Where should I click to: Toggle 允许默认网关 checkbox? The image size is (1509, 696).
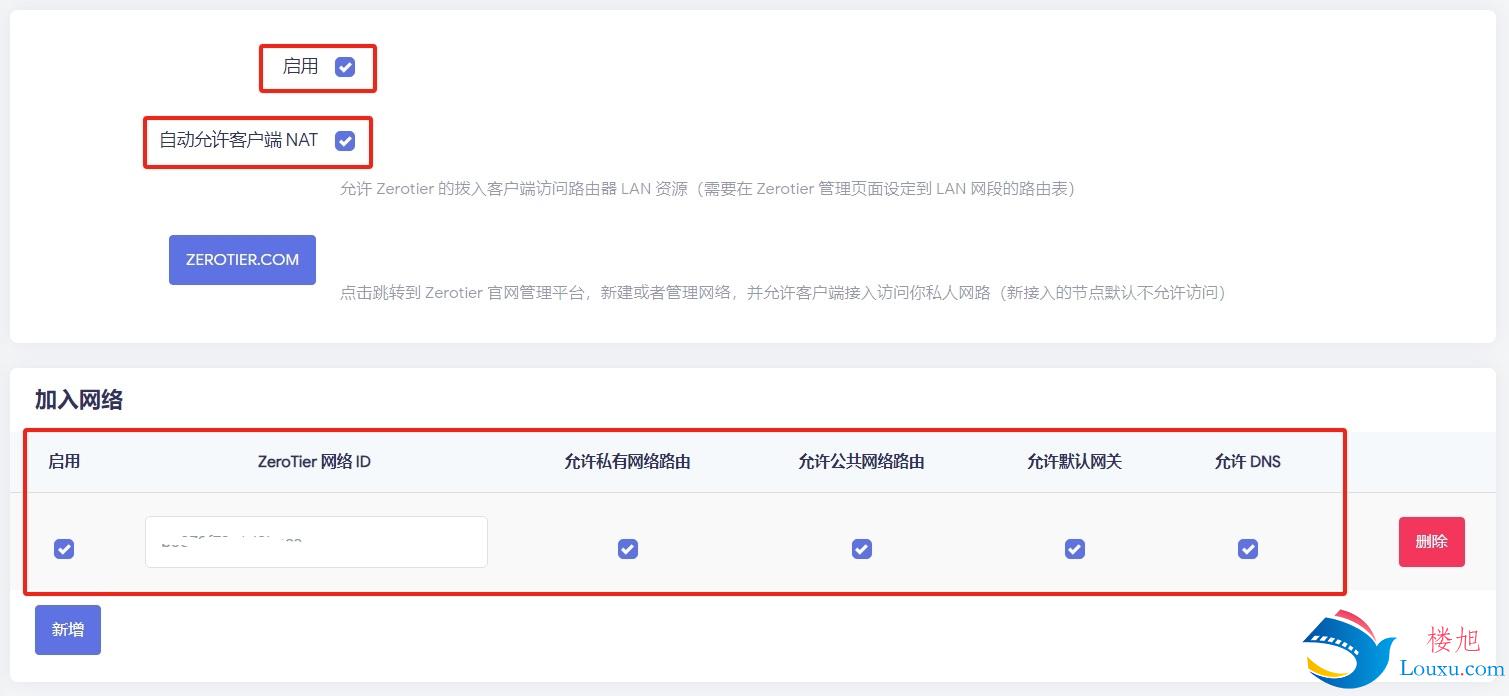(x=1075, y=549)
